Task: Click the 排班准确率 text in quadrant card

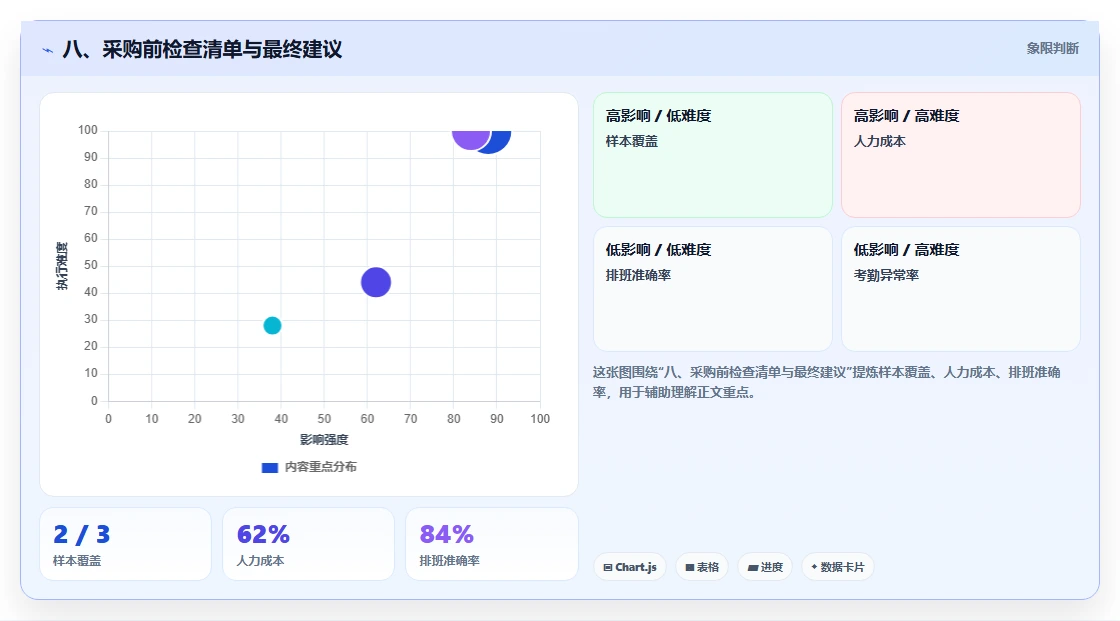Action: click(x=638, y=275)
